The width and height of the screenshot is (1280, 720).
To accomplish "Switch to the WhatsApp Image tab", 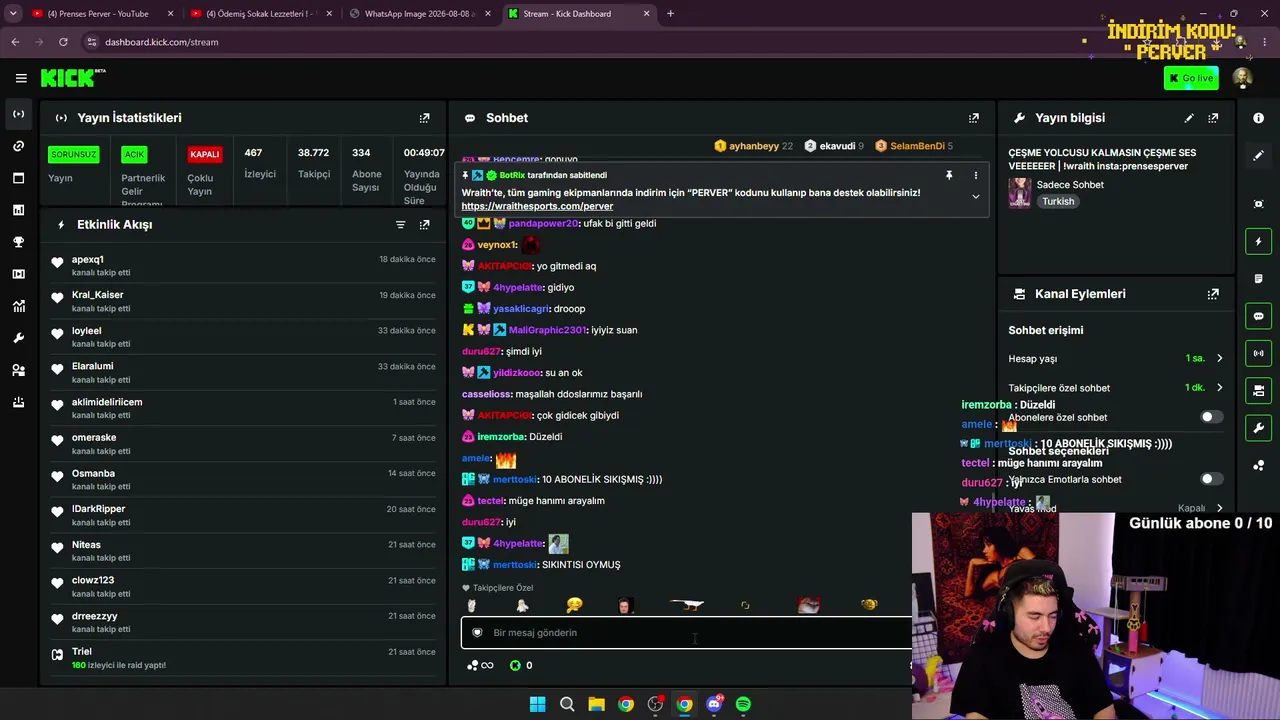I will click(x=420, y=14).
